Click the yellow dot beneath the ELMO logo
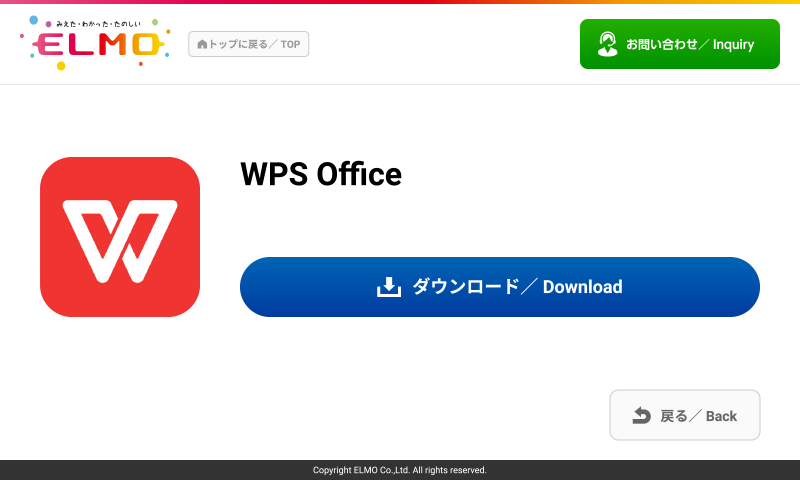800x480 pixels. coord(61,66)
